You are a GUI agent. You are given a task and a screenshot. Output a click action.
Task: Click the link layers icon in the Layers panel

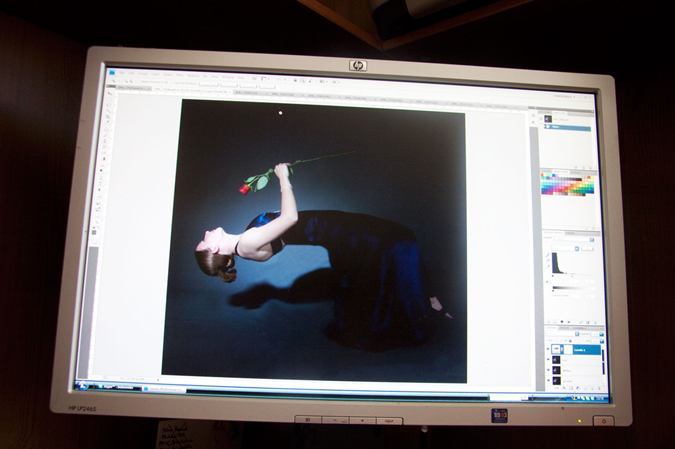click(x=556, y=388)
